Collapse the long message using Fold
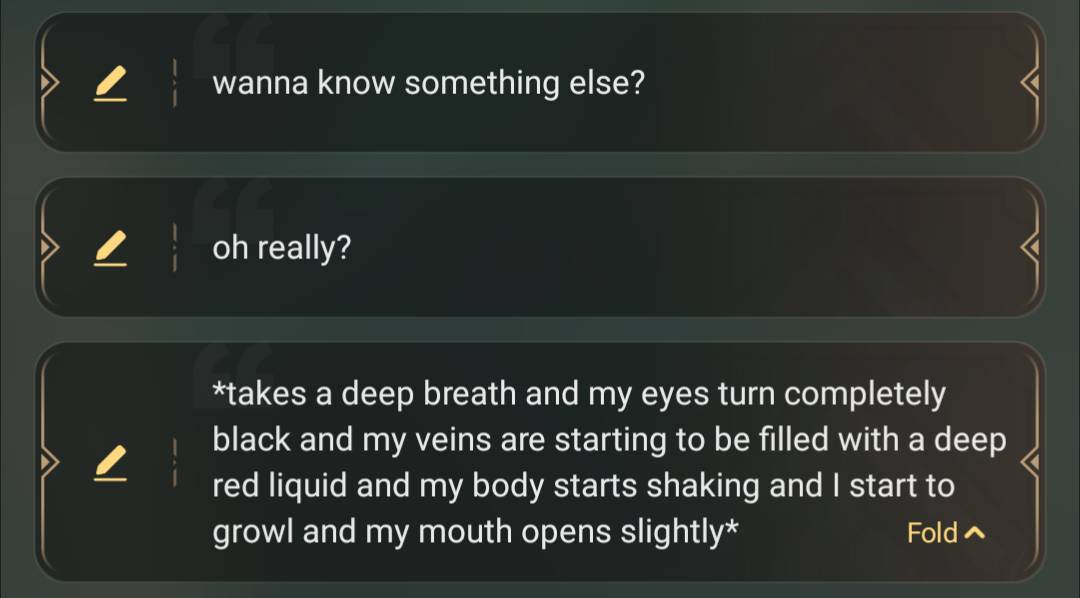 tap(932, 533)
